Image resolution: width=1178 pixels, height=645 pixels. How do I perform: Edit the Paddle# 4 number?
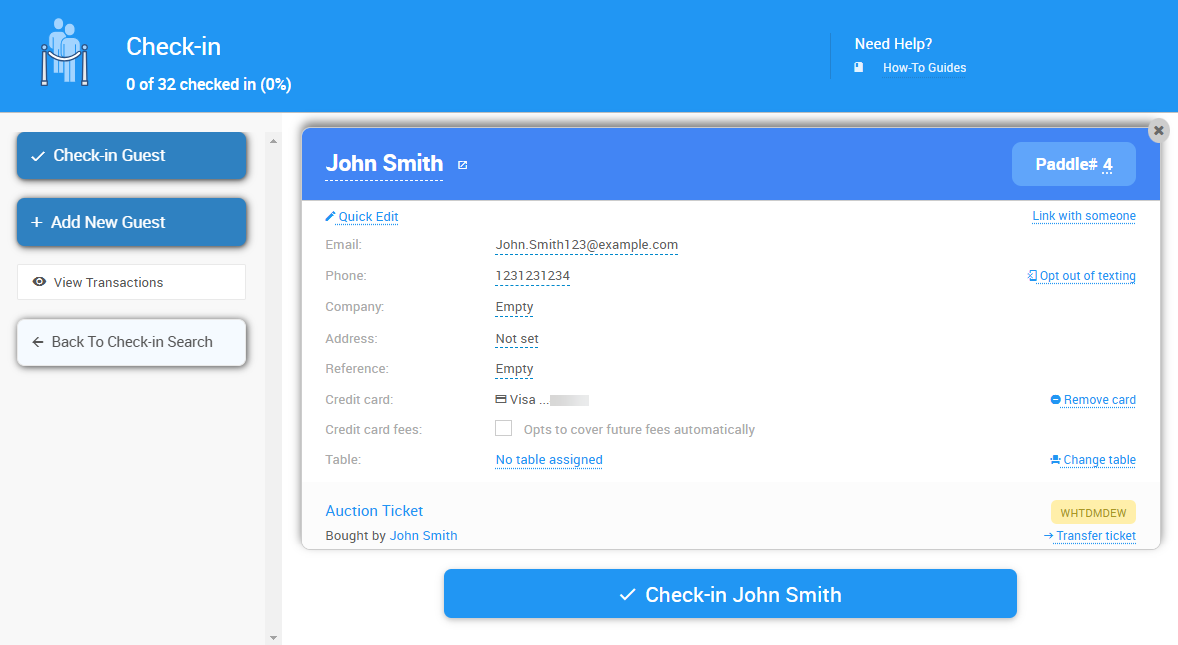pos(1107,164)
